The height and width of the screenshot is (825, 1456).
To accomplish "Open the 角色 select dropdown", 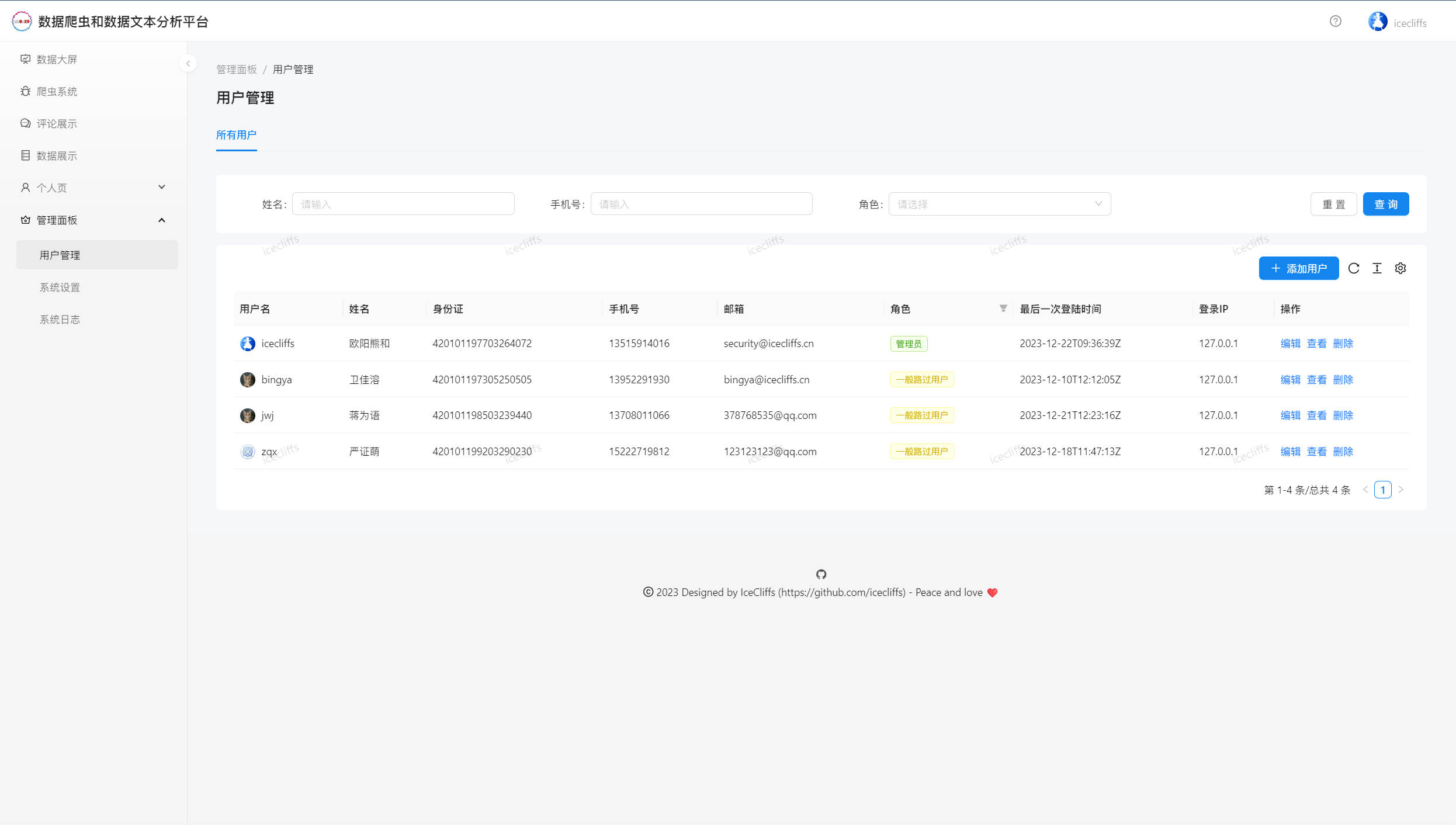I will tap(999, 204).
